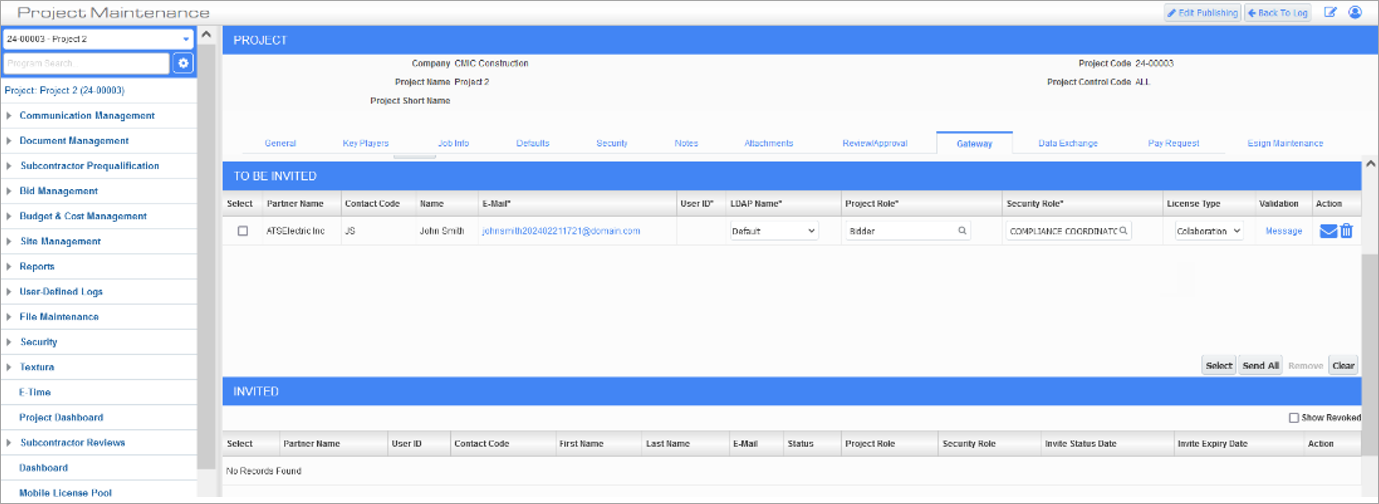
Task: Open the Dashboard item in the sidebar
Action: click(x=44, y=467)
